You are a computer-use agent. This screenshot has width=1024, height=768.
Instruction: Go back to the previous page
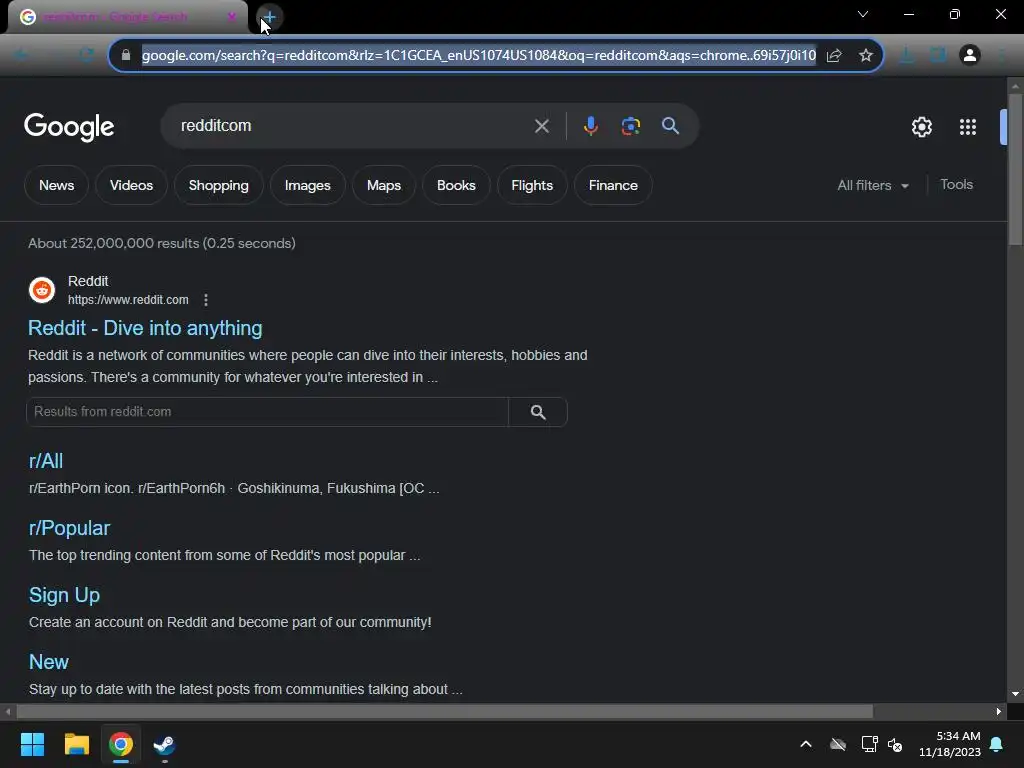(22, 55)
